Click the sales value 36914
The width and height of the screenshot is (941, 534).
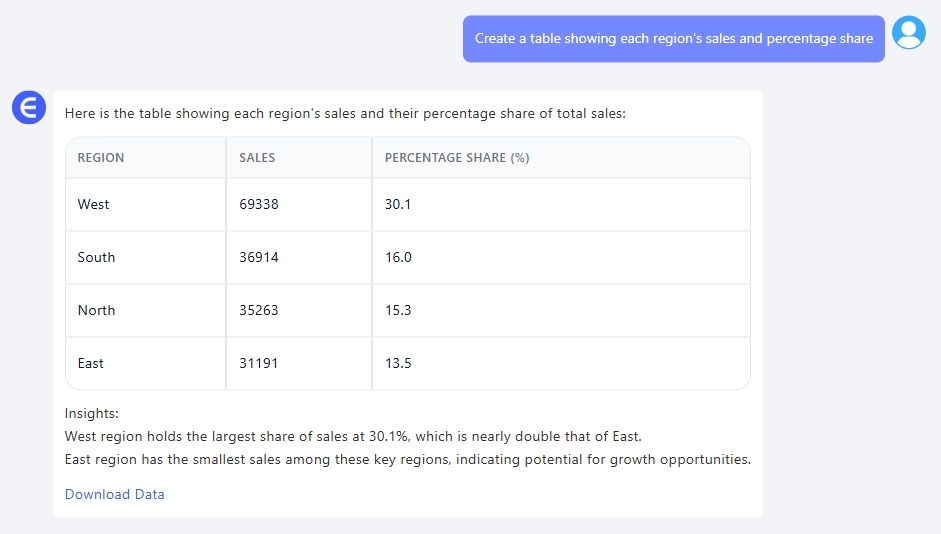259,257
